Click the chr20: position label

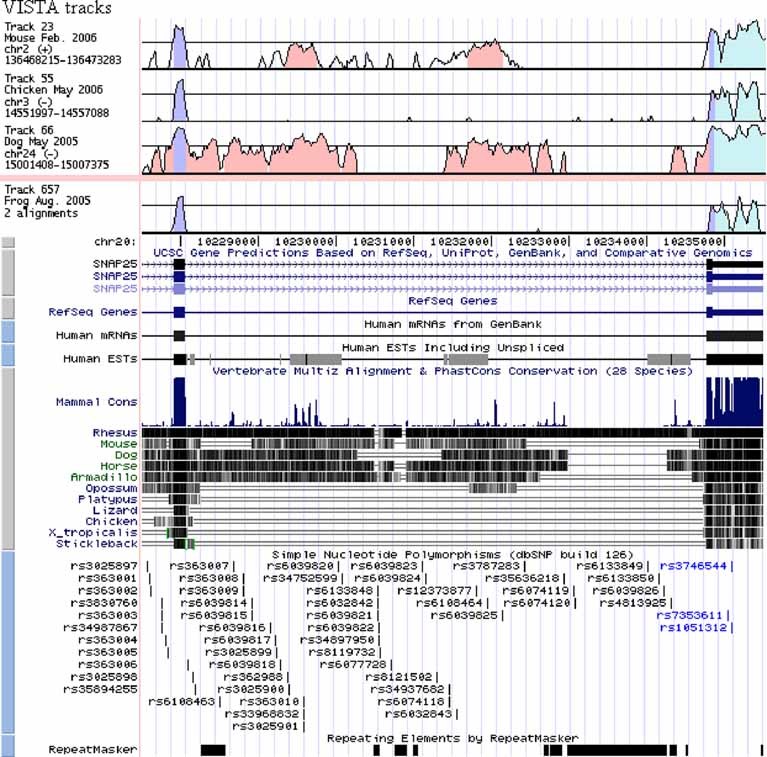(115, 242)
